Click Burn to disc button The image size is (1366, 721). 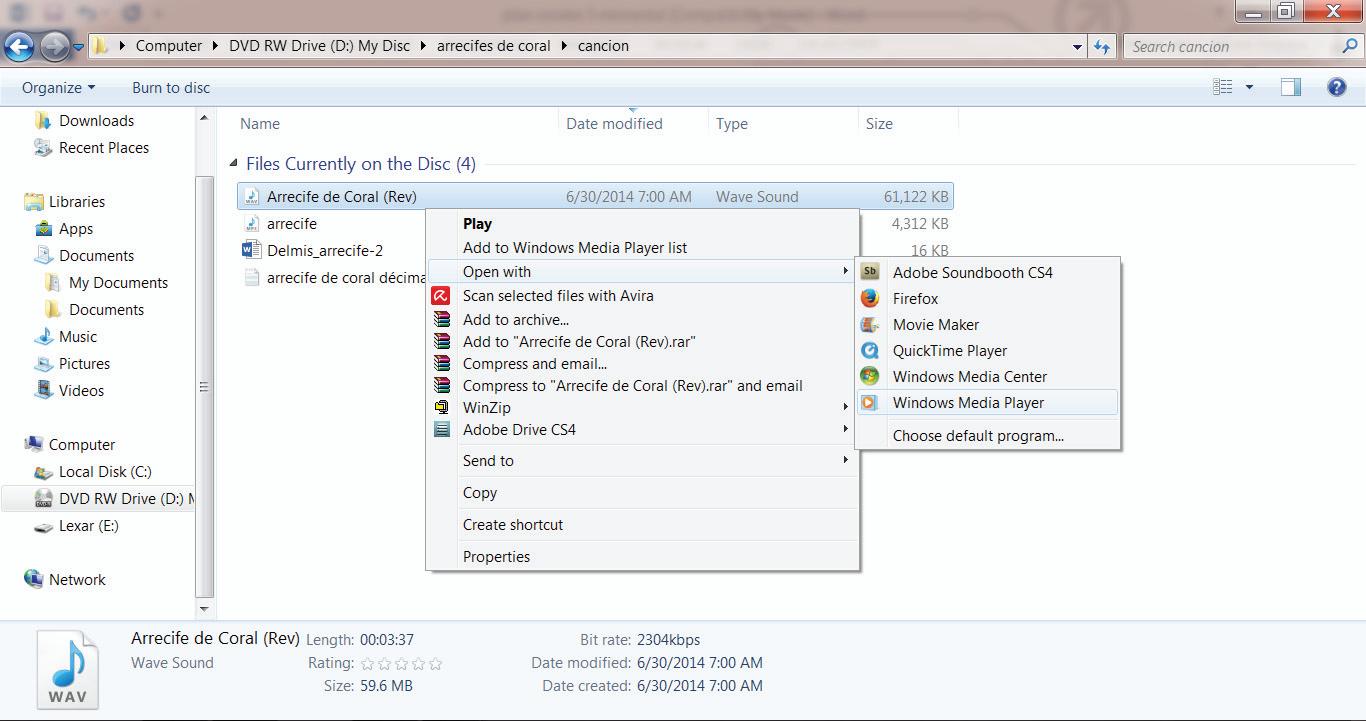(x=171, y=87)
